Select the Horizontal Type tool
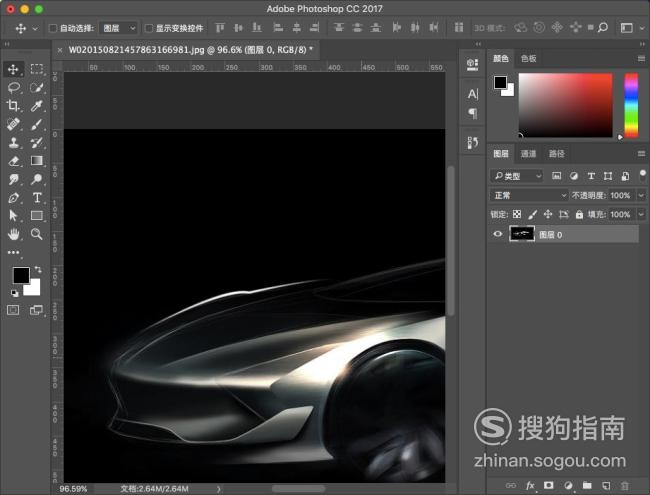This screenshot has height=495, width=650. tap(36, 198)
